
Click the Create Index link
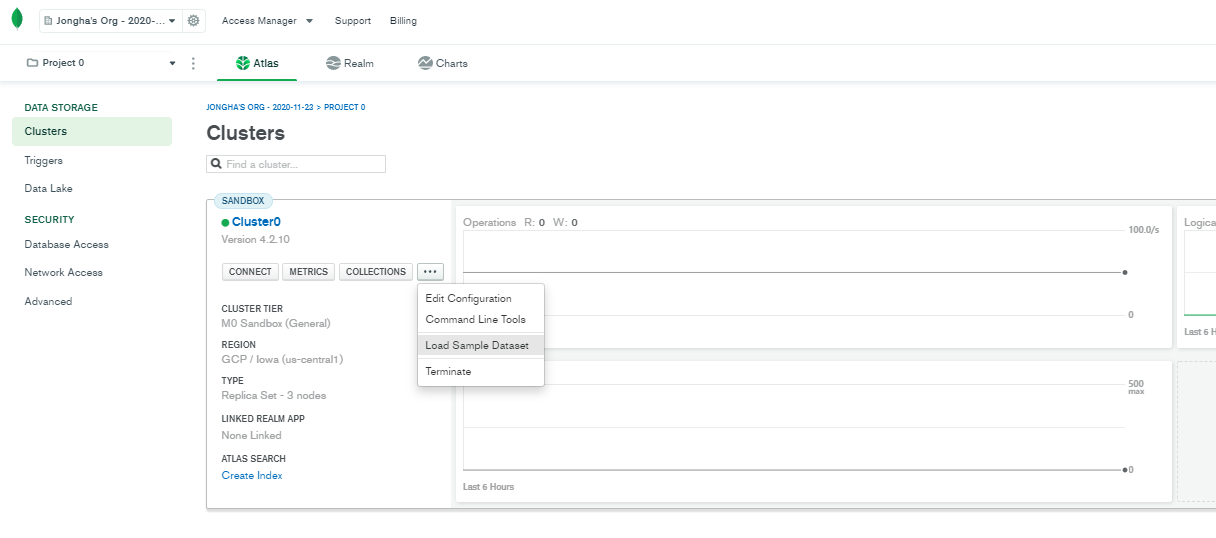[252, 475]
